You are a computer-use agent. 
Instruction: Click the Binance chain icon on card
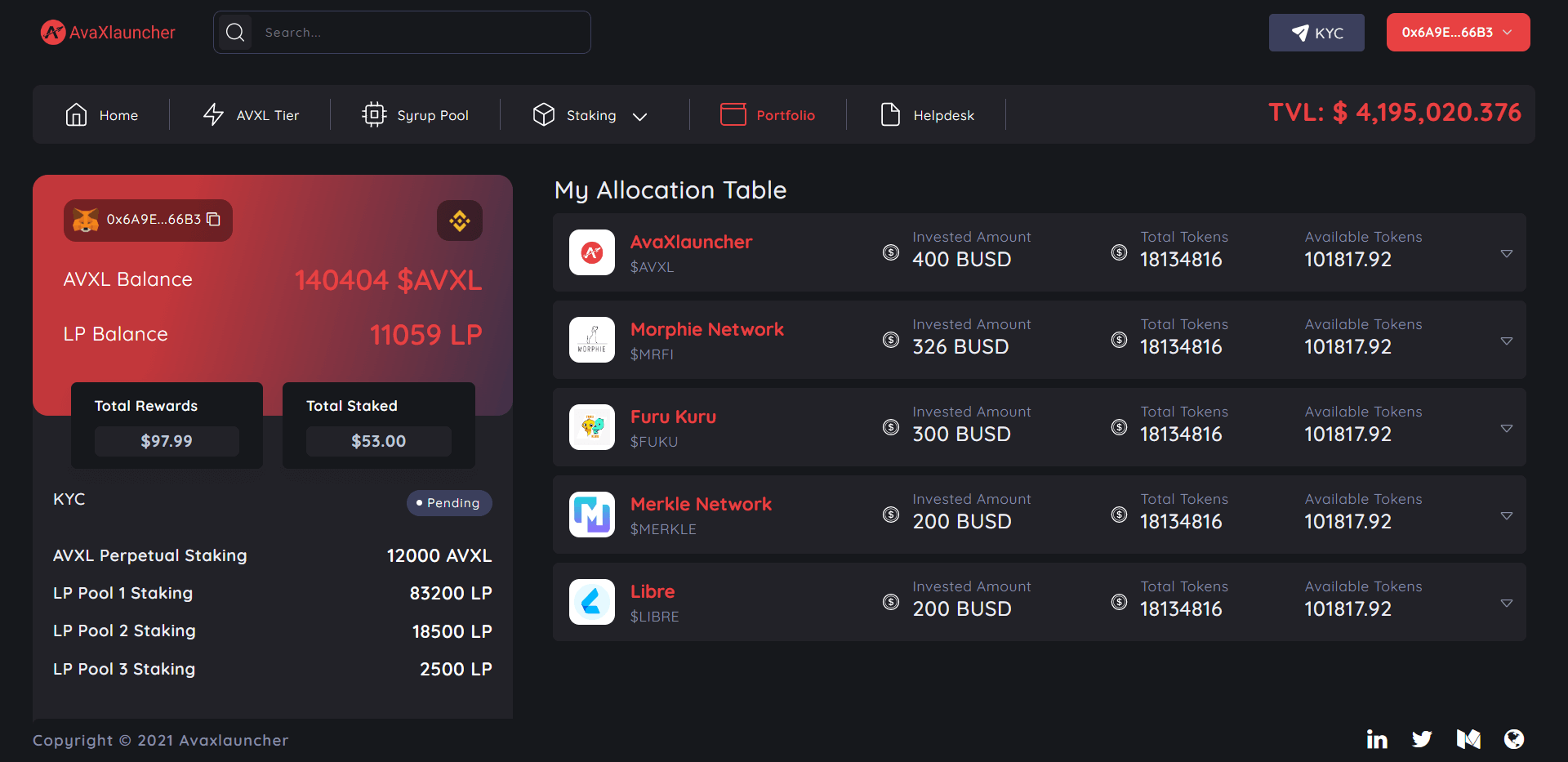[459, 221]
